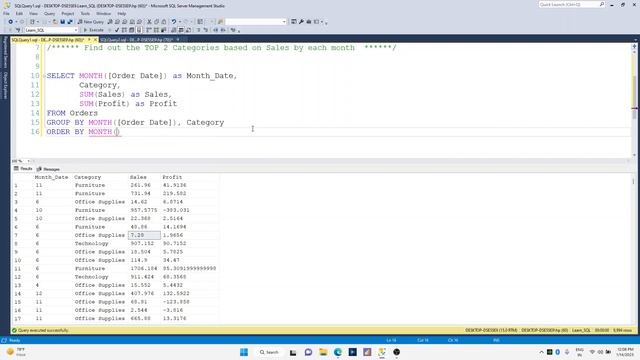Open Microsoft Edge from the taskbar
Viewport: 640px width, 360px height.
(x=338, y=352)
